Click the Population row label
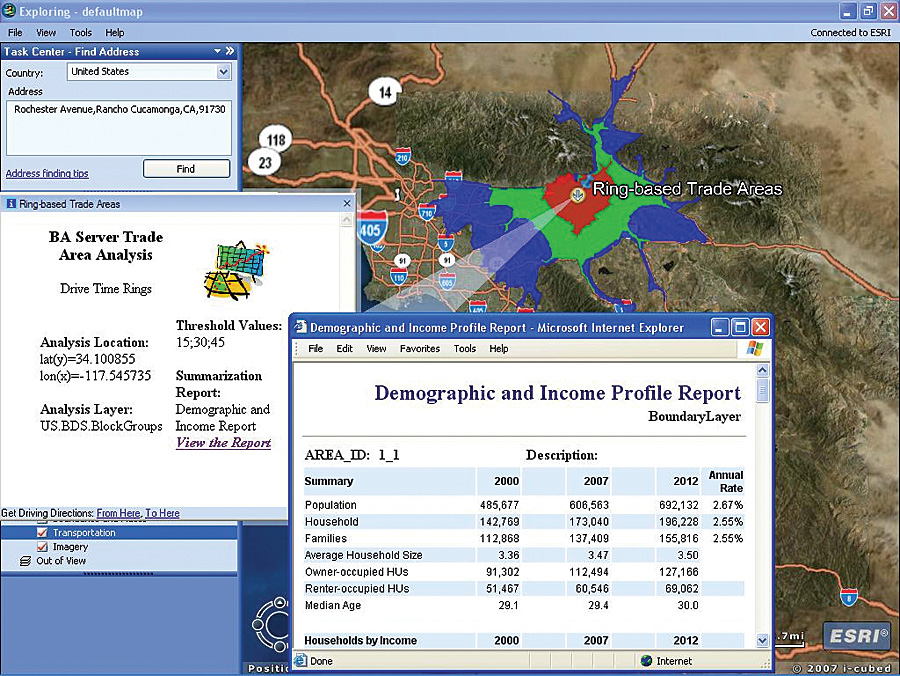 [331, 505]
